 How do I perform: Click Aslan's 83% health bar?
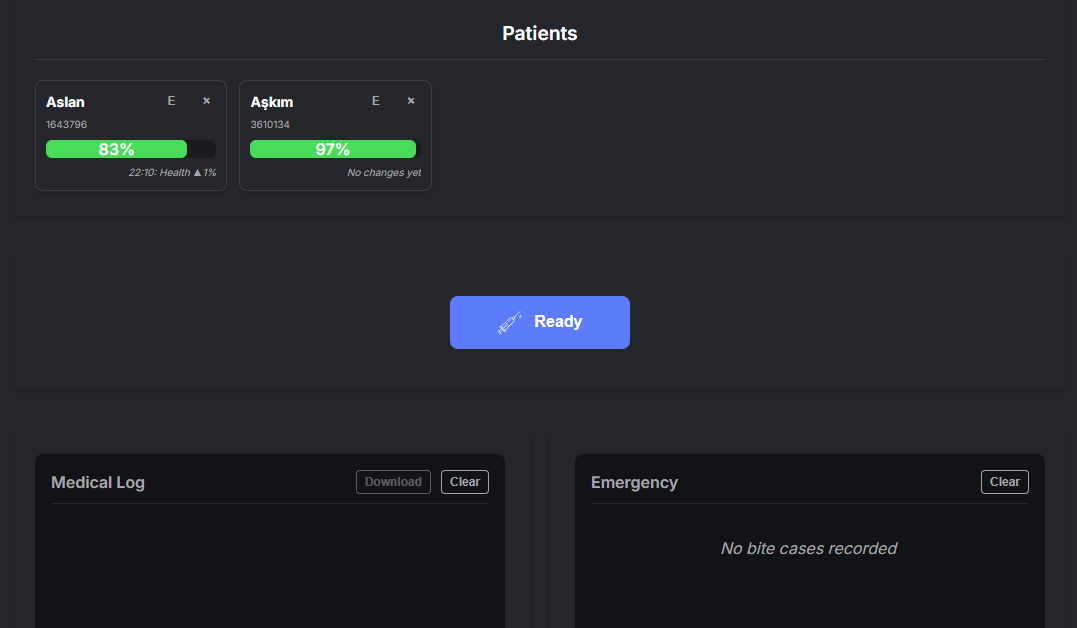click(131, 149)
